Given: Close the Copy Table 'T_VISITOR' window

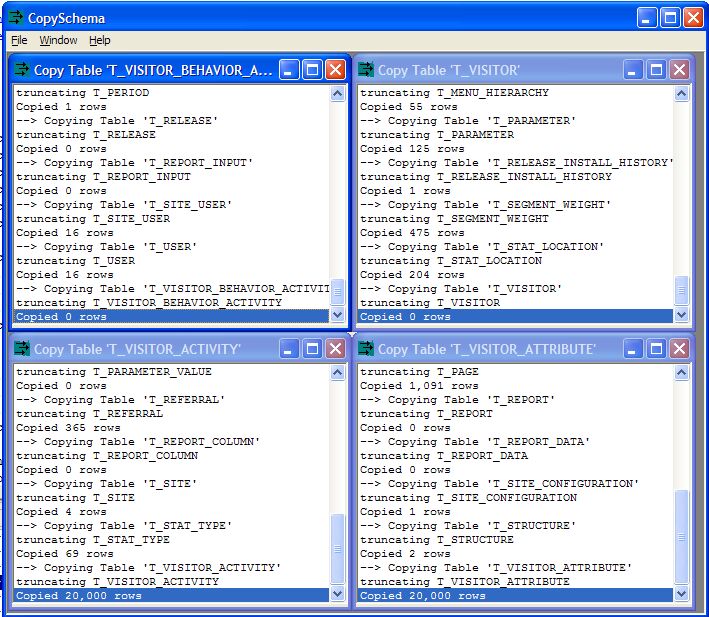Looking at the screenshot, I should (x=680, y=70).
